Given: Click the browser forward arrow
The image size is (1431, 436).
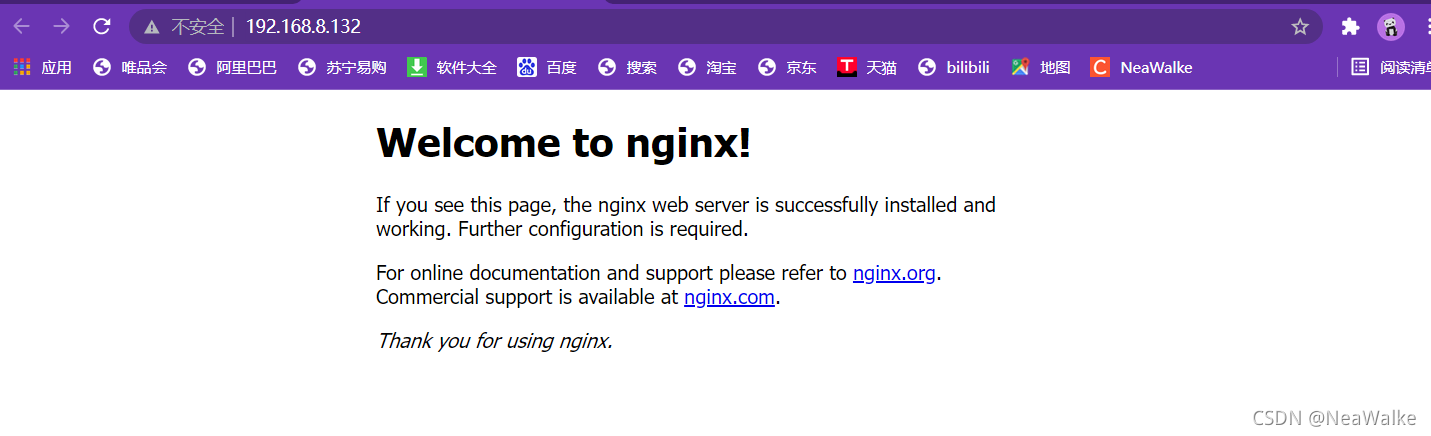Looking at the screenshot, I should click(61, 27).
